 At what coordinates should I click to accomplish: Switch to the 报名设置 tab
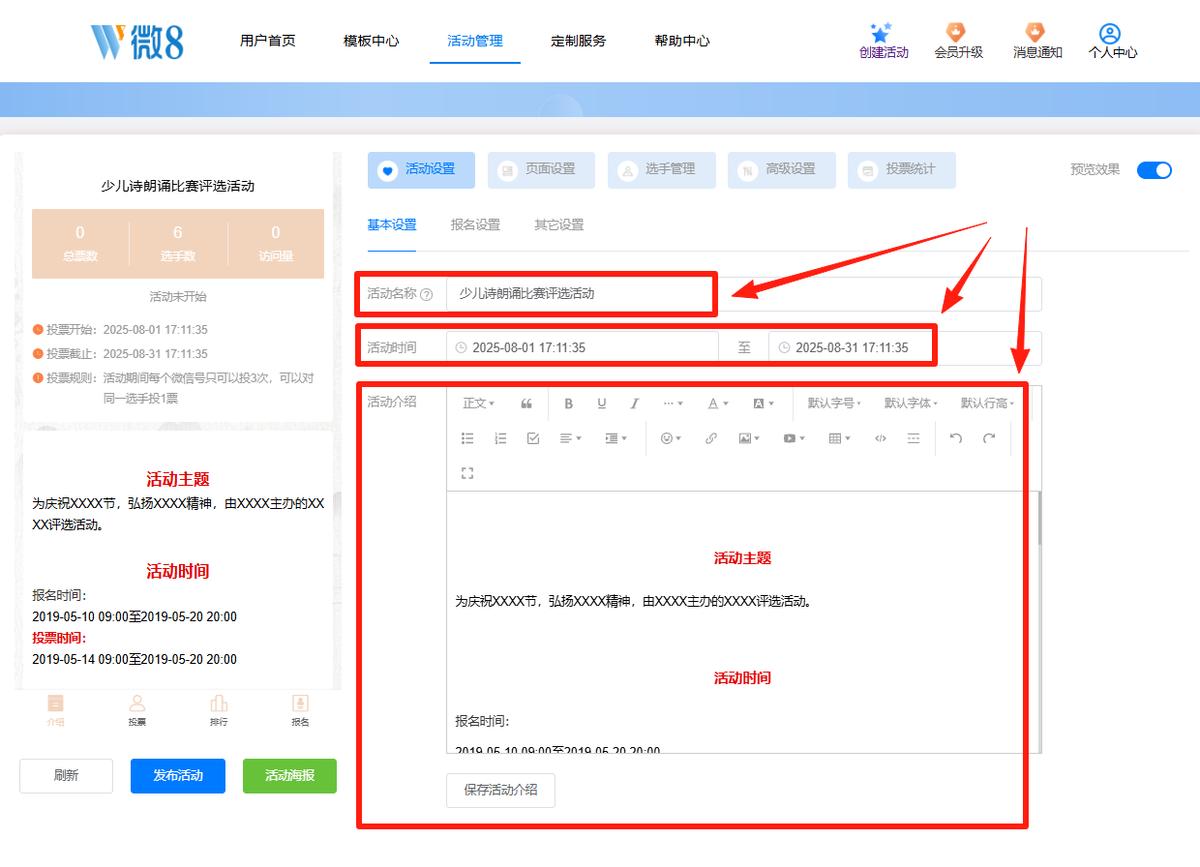pos(475,225)
